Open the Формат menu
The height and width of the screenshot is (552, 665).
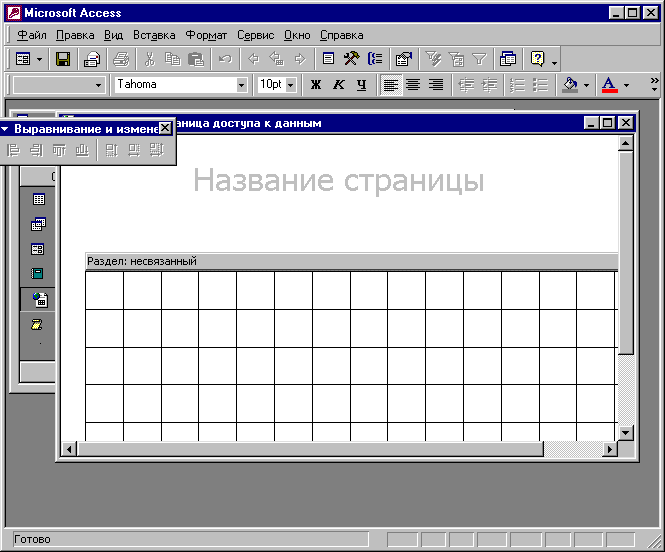point(206,35)
